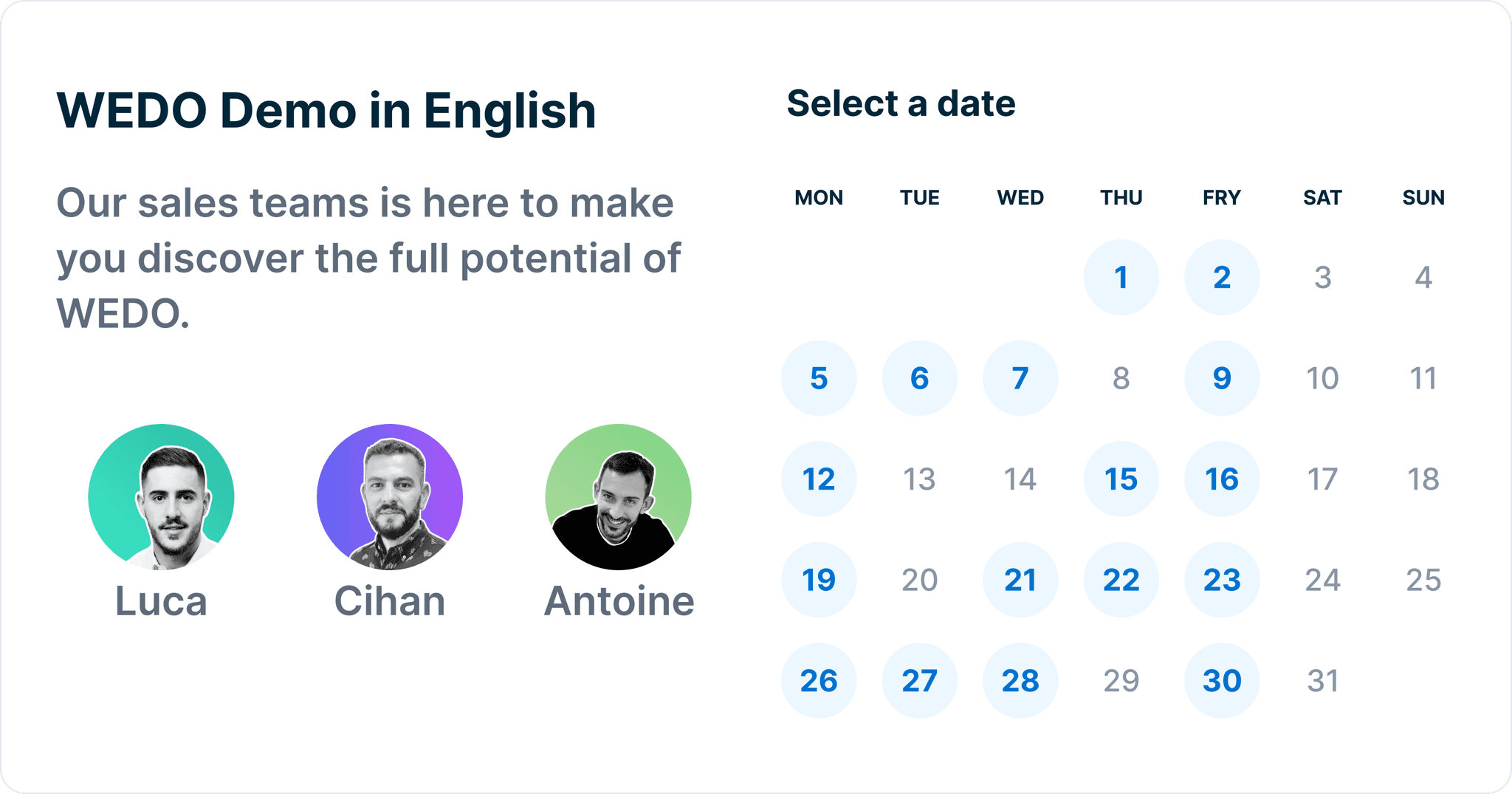Pick Wednesday the 21st
Image resolution: width=1512 pixels, height=794 pixels.
coord(1020,580)
